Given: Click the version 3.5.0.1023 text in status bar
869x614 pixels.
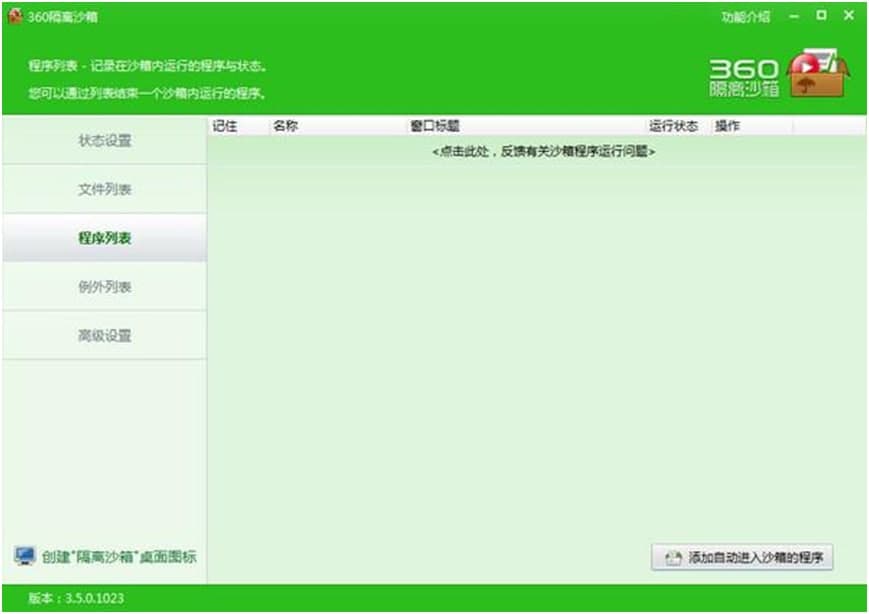Looking at the screenshot, I should [x=76, y=599].
